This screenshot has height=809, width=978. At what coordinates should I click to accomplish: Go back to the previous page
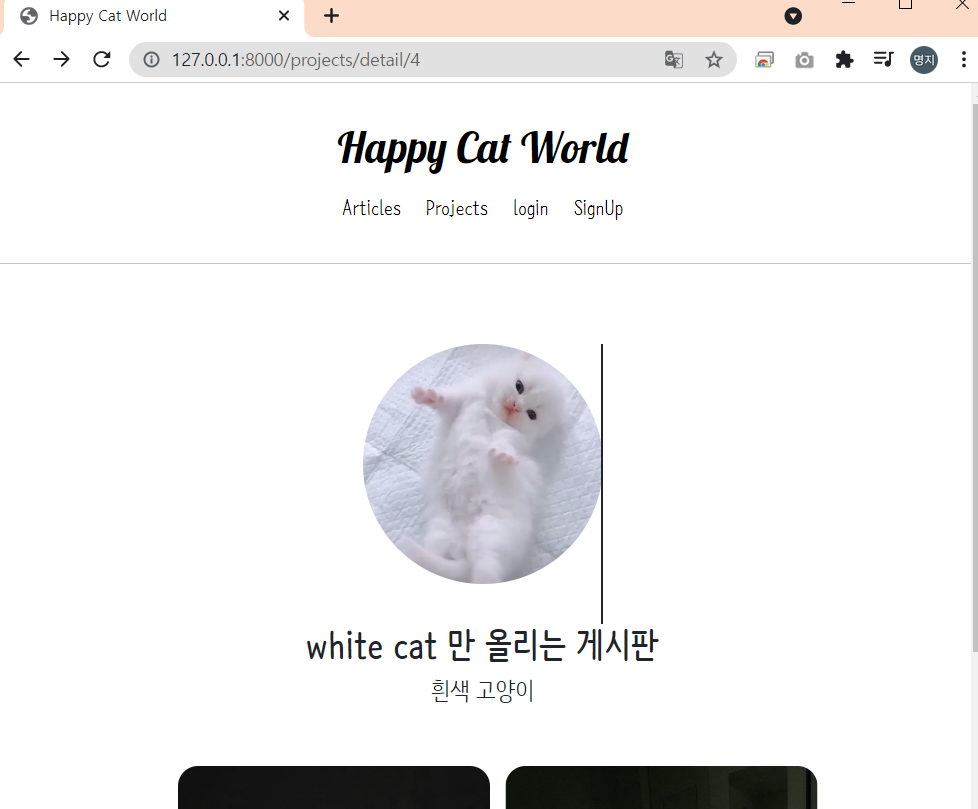21,59
